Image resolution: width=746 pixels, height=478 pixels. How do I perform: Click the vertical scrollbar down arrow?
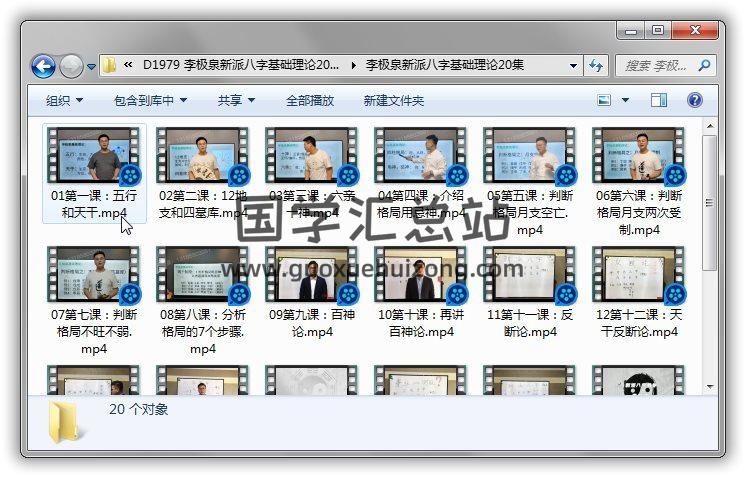click(x=709, y=386)
